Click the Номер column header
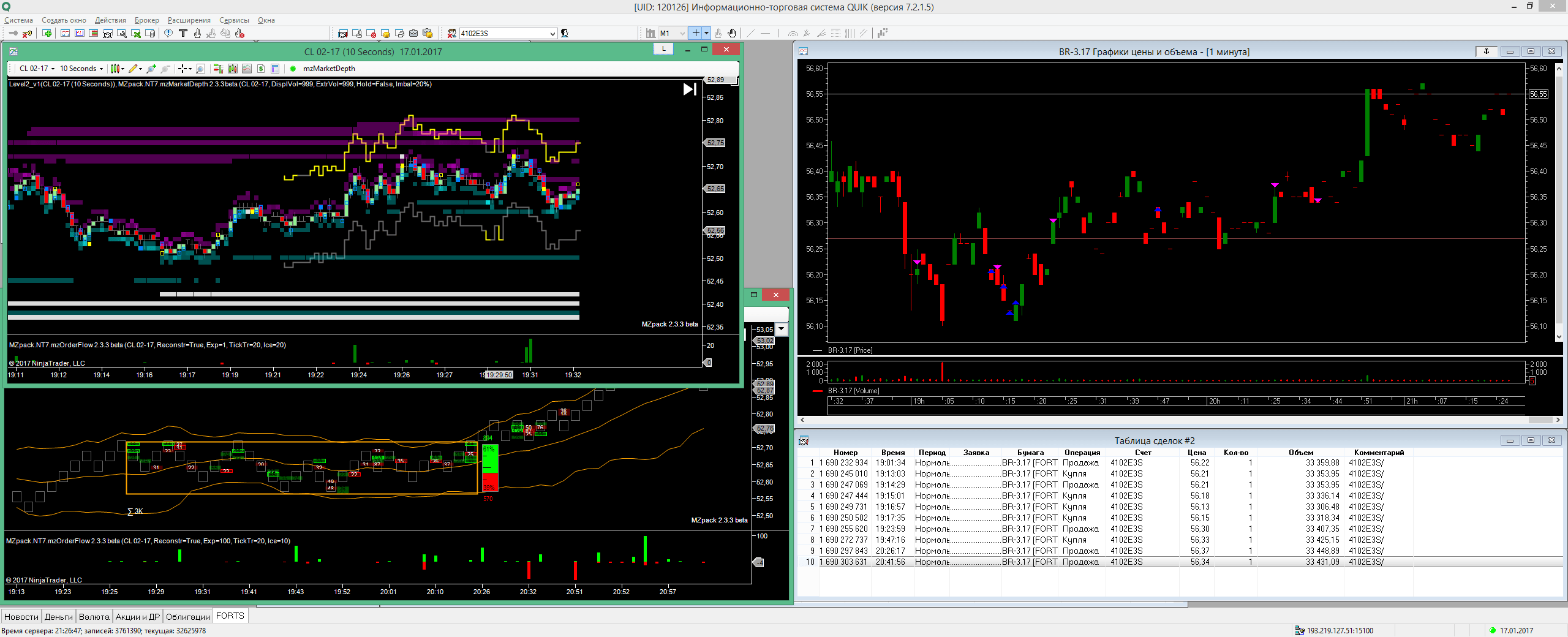The image size is (1568, 637). (845, 453)
